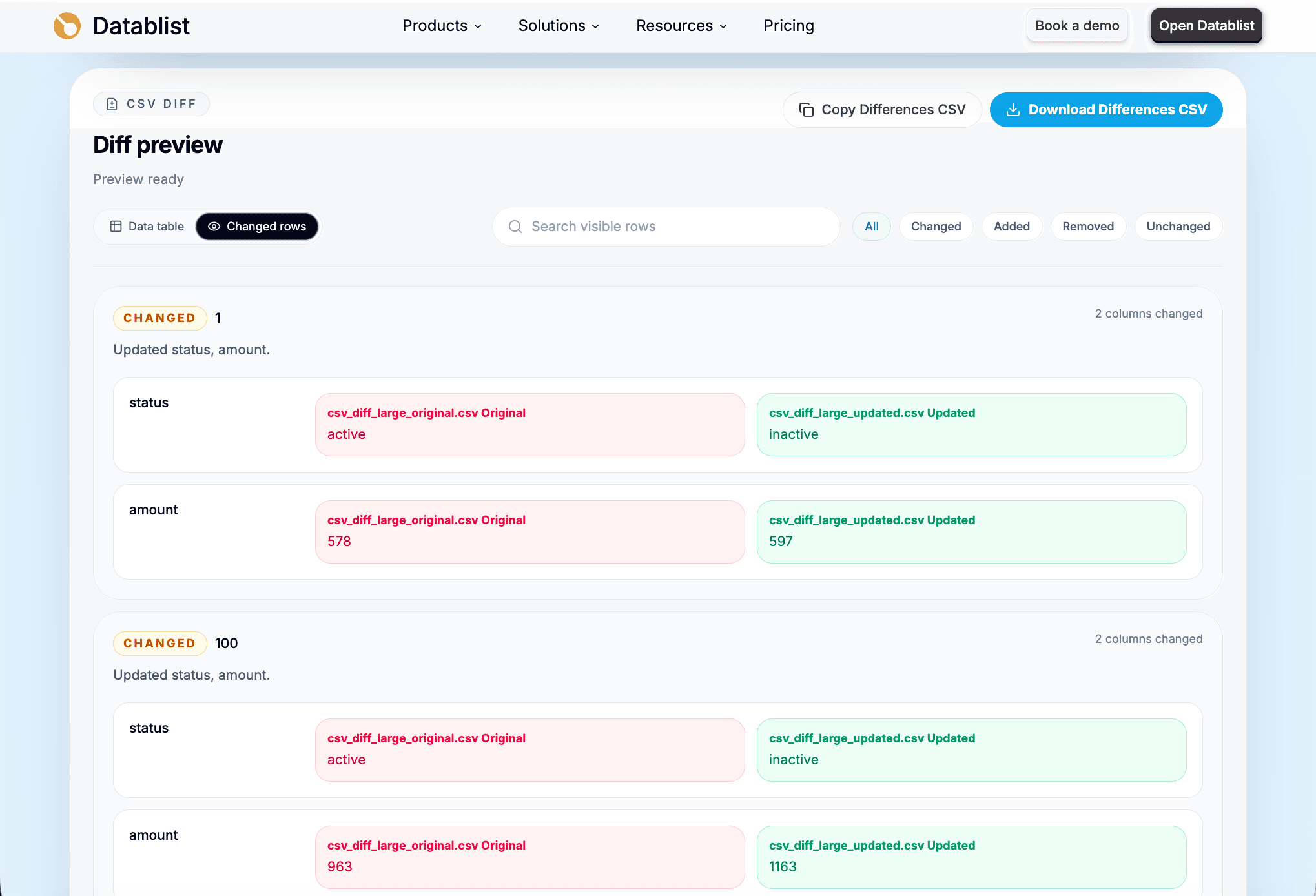Click original status active in row 100
This screenshot has width=1316, height=896.
[x=346, y=760]
